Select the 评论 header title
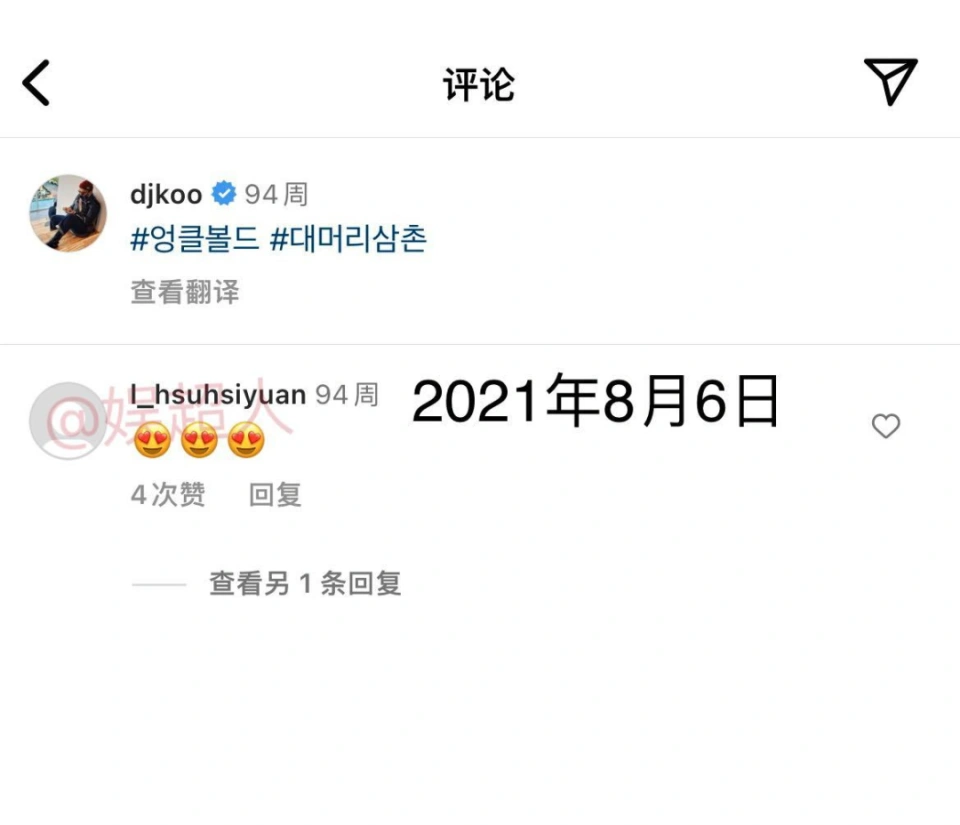The height and width of the screenshot is (825, 960). (x=479, y=84)
